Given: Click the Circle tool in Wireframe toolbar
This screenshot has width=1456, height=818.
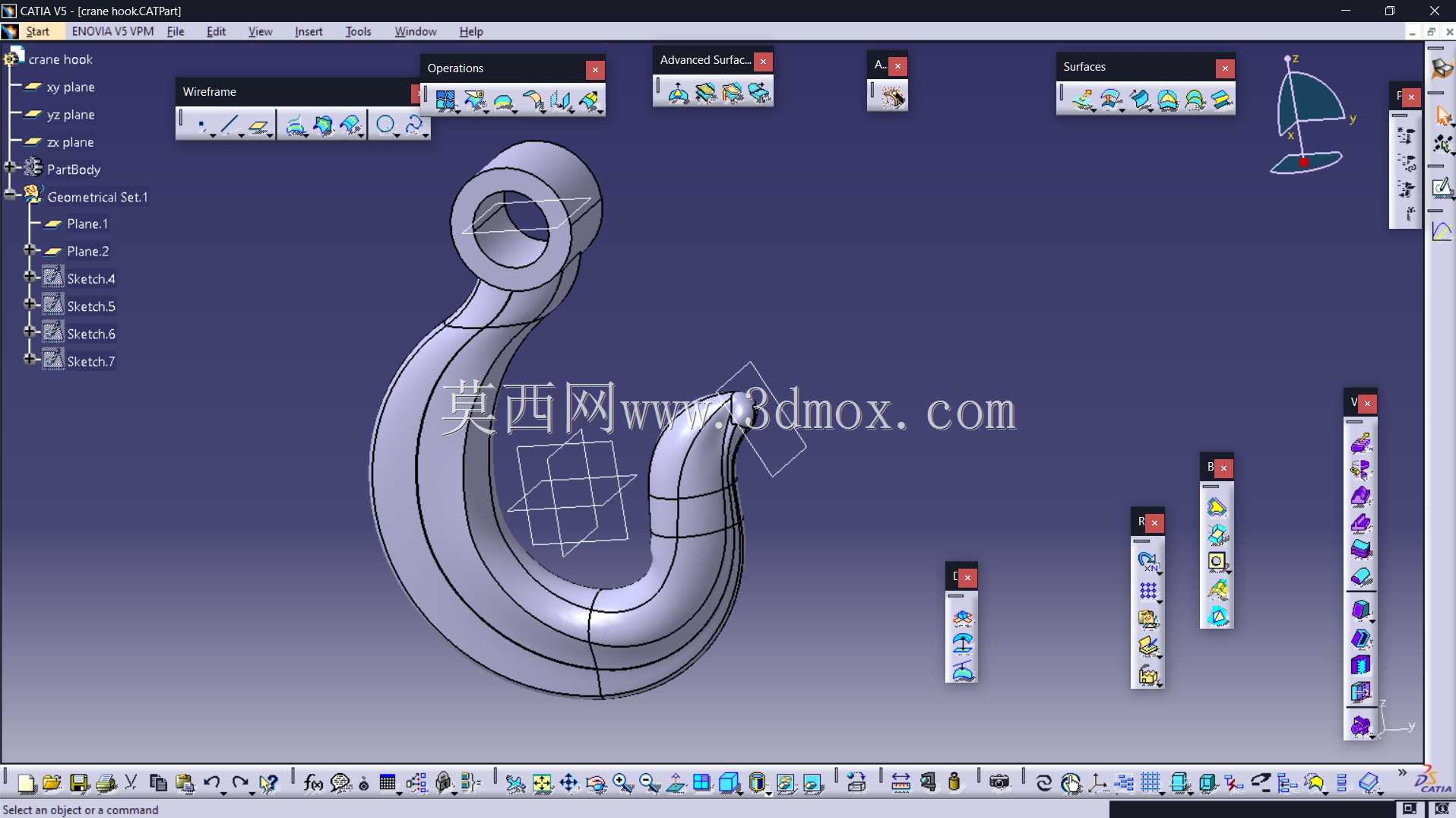Looking at the screenshot, I should 385,125.
